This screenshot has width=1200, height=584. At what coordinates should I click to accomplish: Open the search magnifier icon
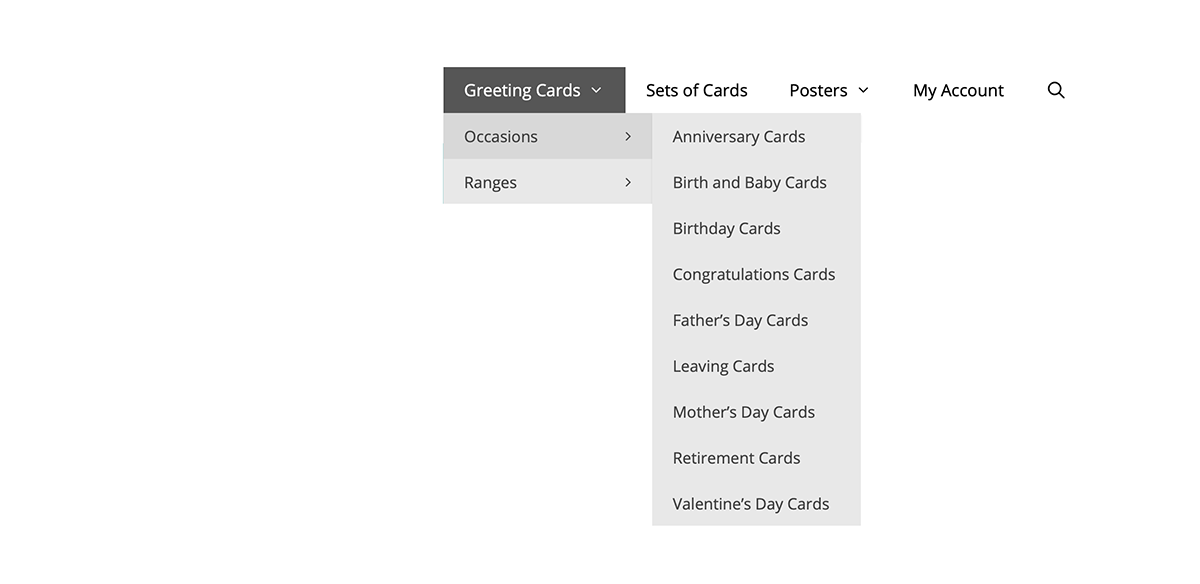(x=1056, y=90)
